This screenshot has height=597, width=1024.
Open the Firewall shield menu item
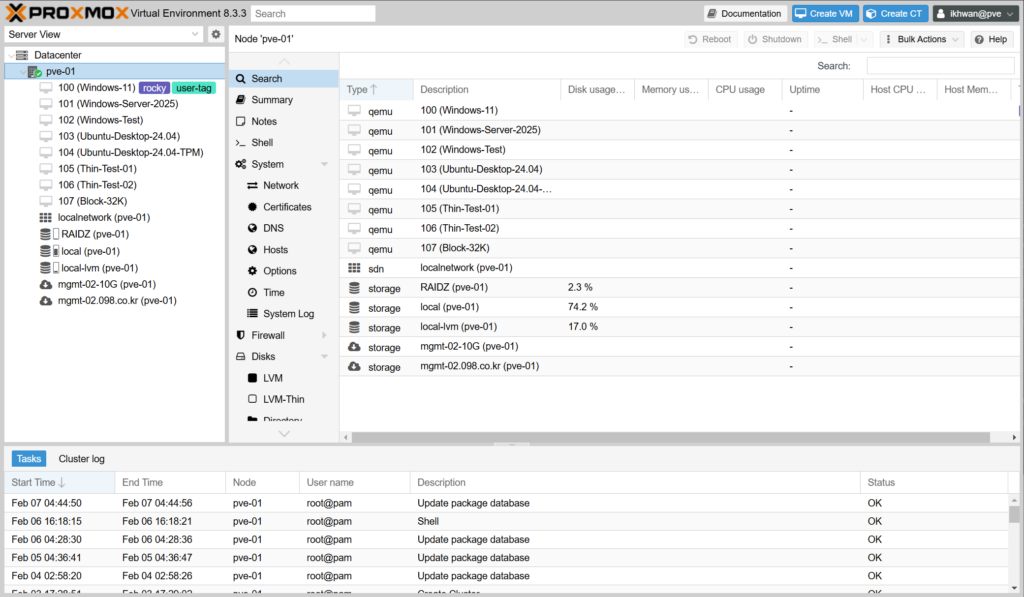point(267,335)
